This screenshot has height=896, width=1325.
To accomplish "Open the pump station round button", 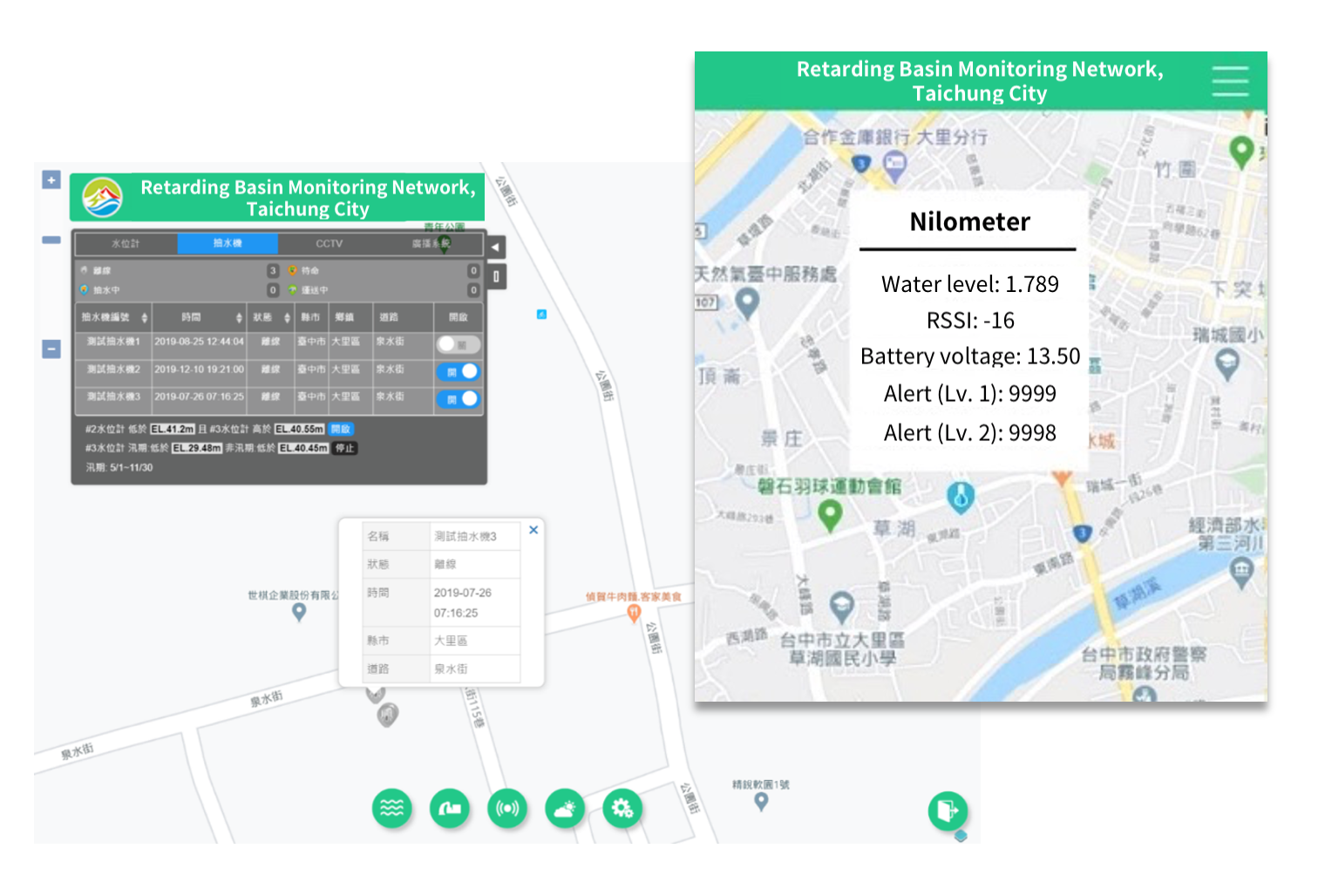I will (x=450, y=809).
